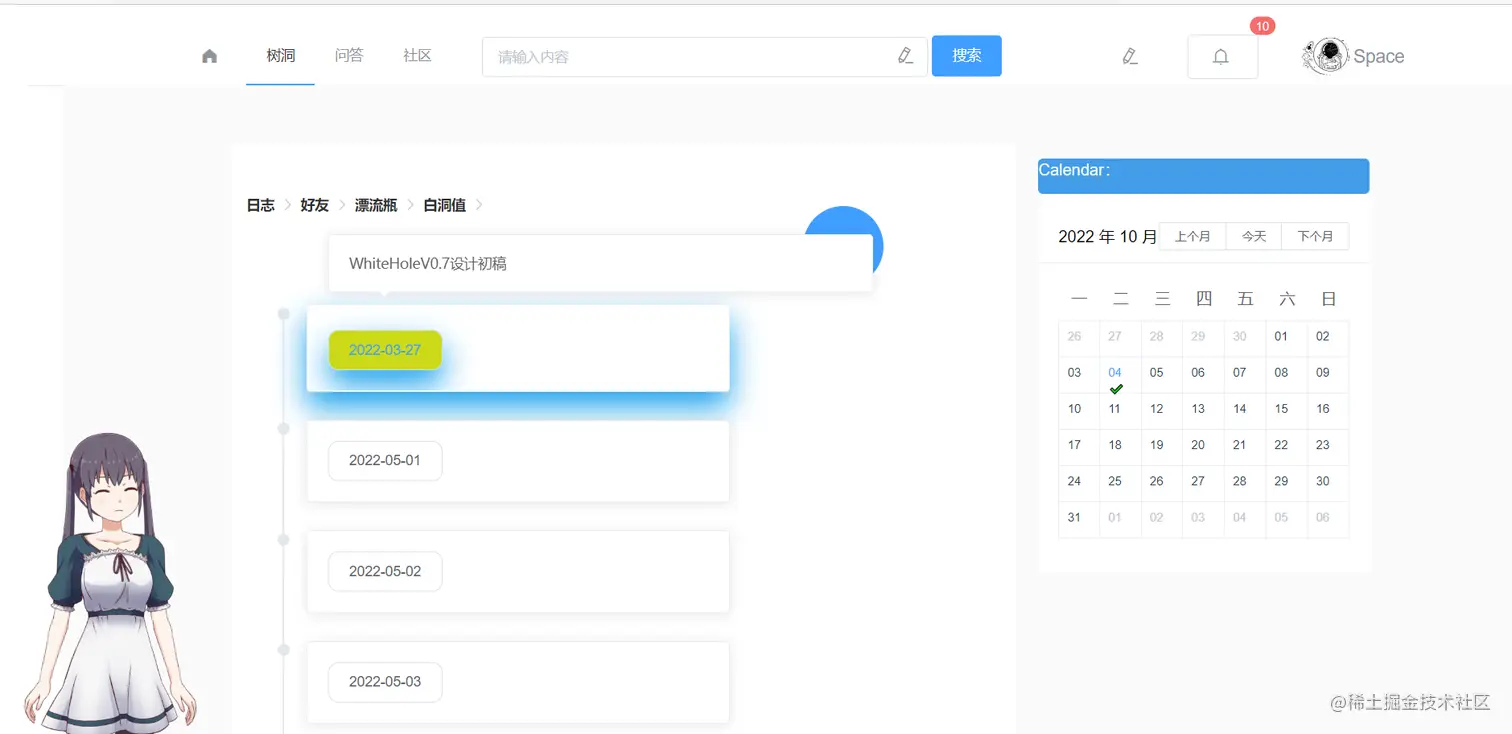This screenshot has height=734, width=1512.
Task: Expand the chevron after 白洞值 breadcrumb
Action: coord(478,205)
